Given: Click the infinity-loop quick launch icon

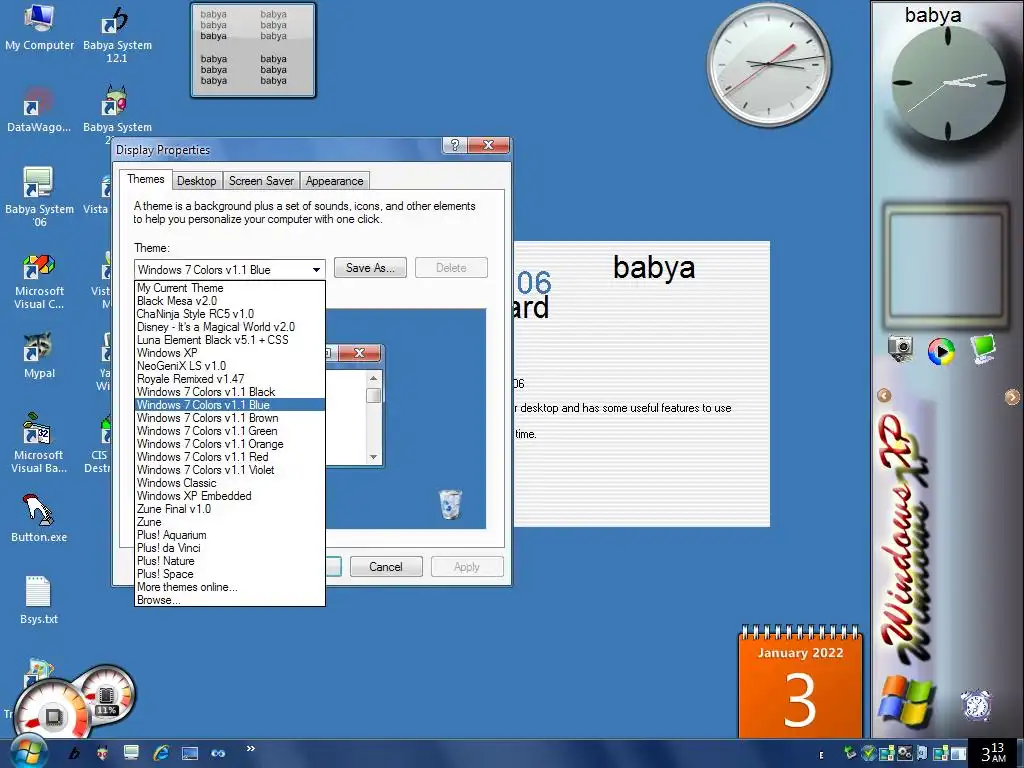Looking at the screenshot, I should pos(218,753).
